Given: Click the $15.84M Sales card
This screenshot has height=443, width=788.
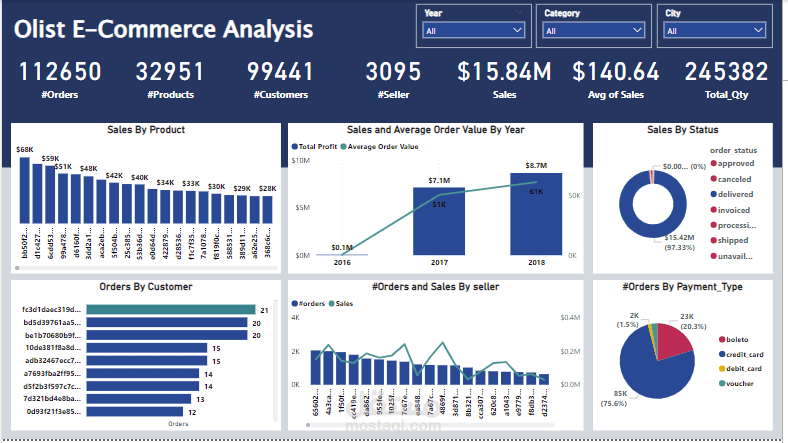Looking at the screenshot, I should [x=504, y=79].
